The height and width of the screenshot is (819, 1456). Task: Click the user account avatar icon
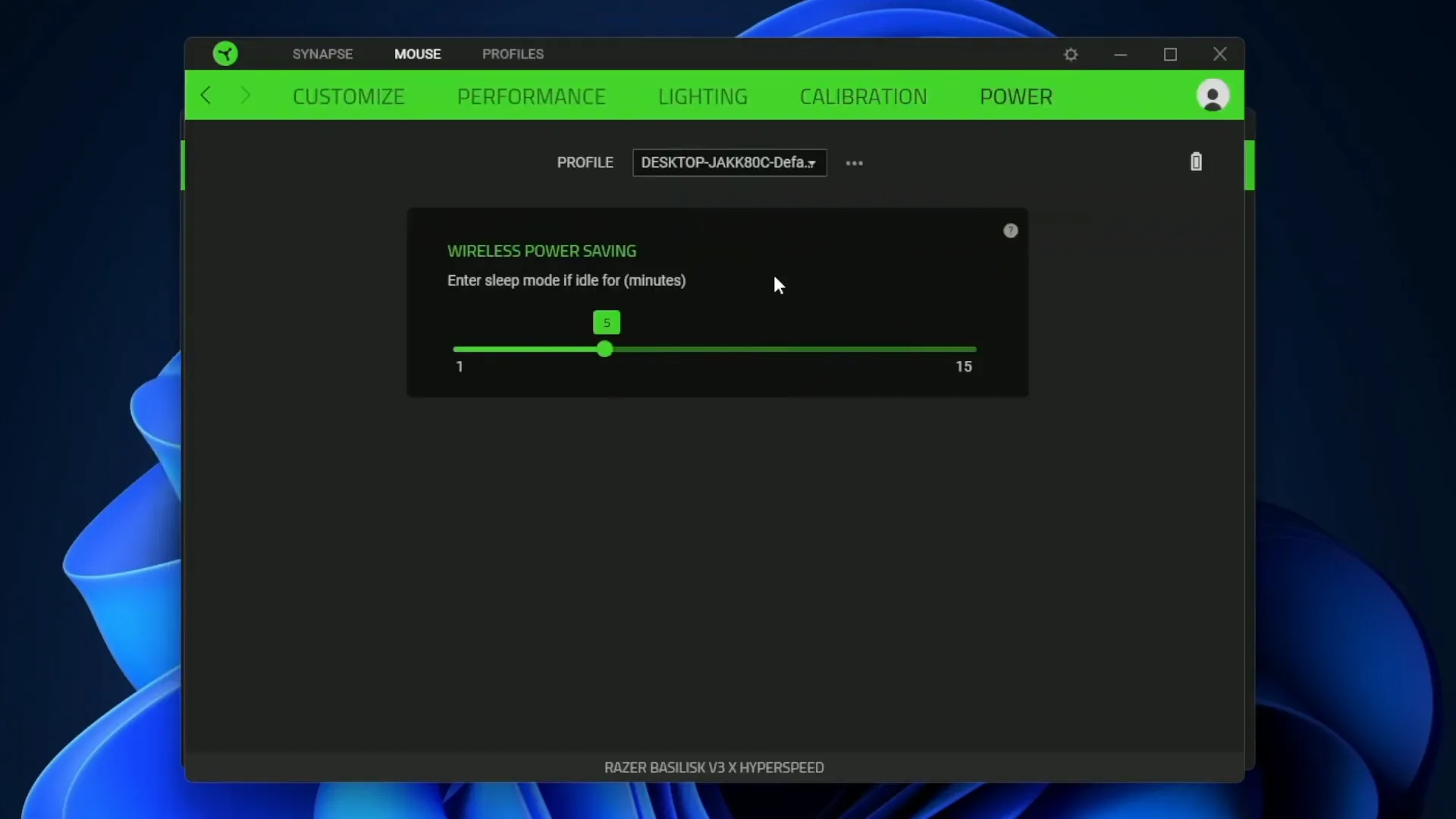coord(1213,96)
